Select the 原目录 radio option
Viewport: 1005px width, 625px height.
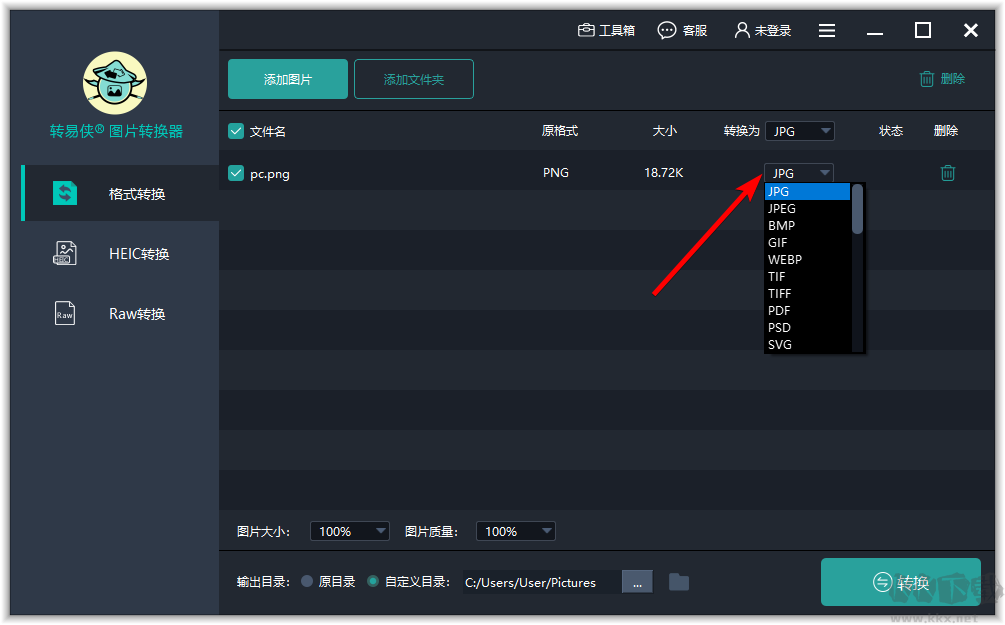coord(307,581)
